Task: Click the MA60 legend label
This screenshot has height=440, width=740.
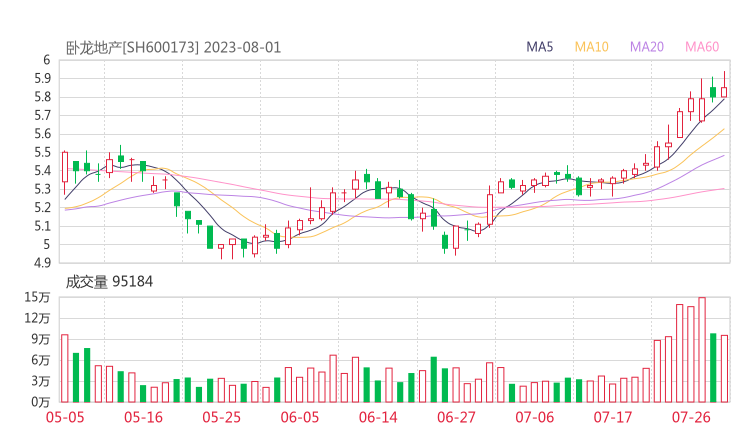Action: 702,47
